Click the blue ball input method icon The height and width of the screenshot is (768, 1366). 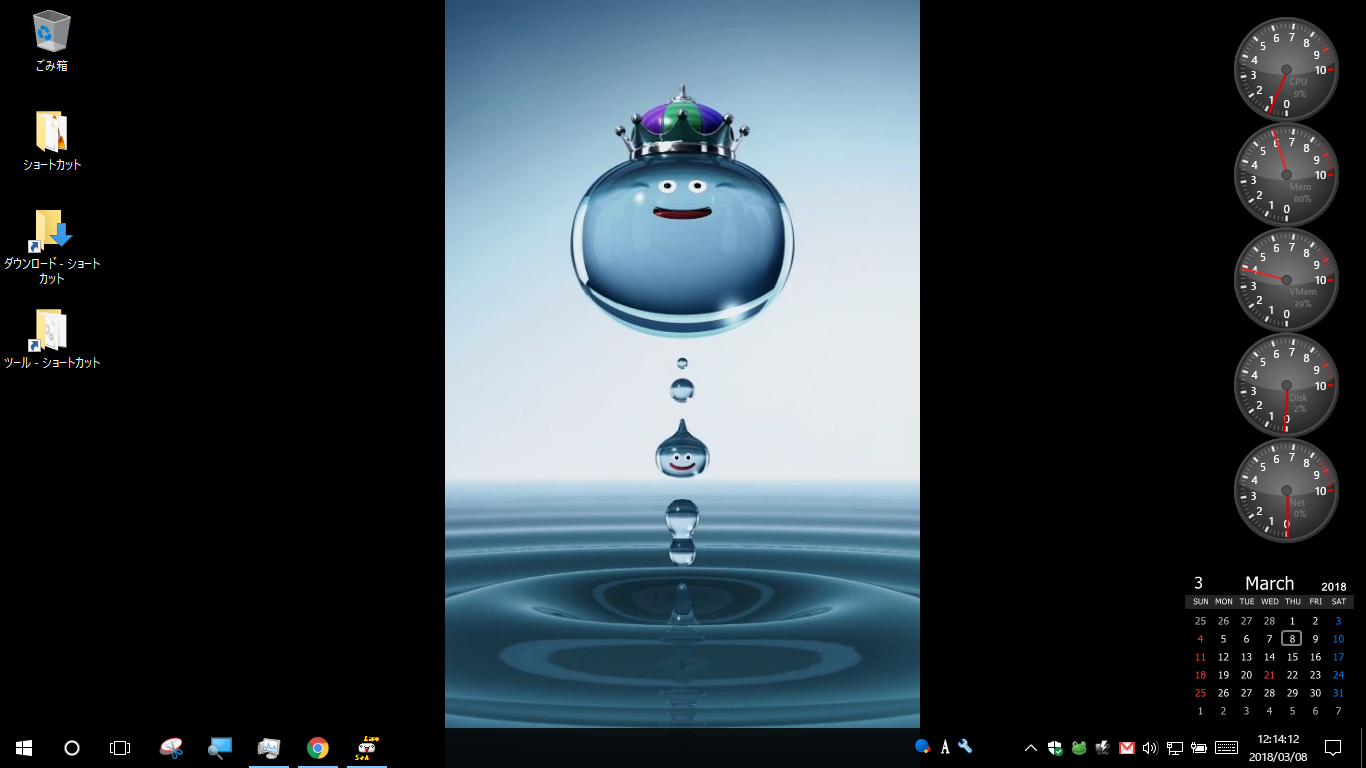(x=923, y=746)
